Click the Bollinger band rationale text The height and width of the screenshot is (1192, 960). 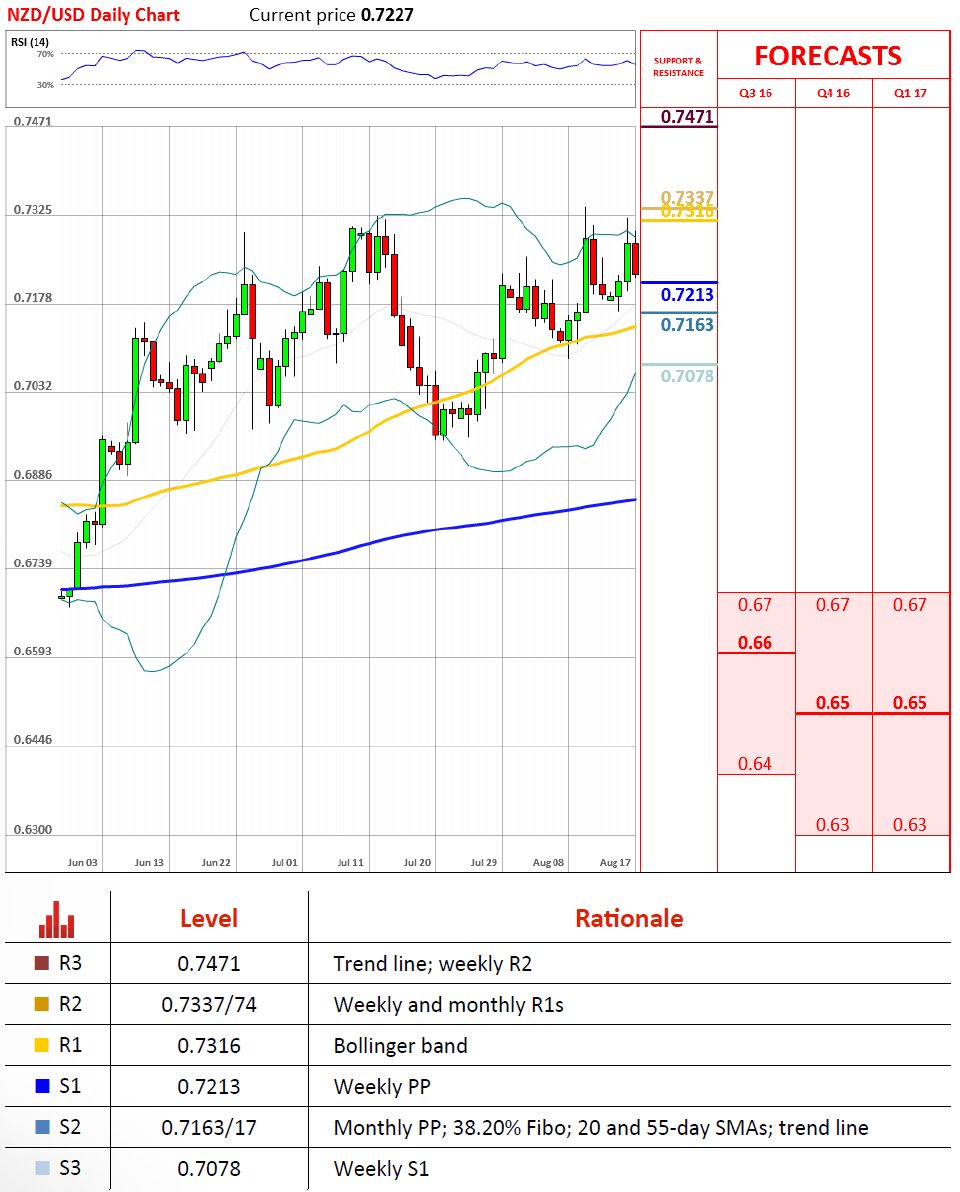click(x=400, y=1046)
